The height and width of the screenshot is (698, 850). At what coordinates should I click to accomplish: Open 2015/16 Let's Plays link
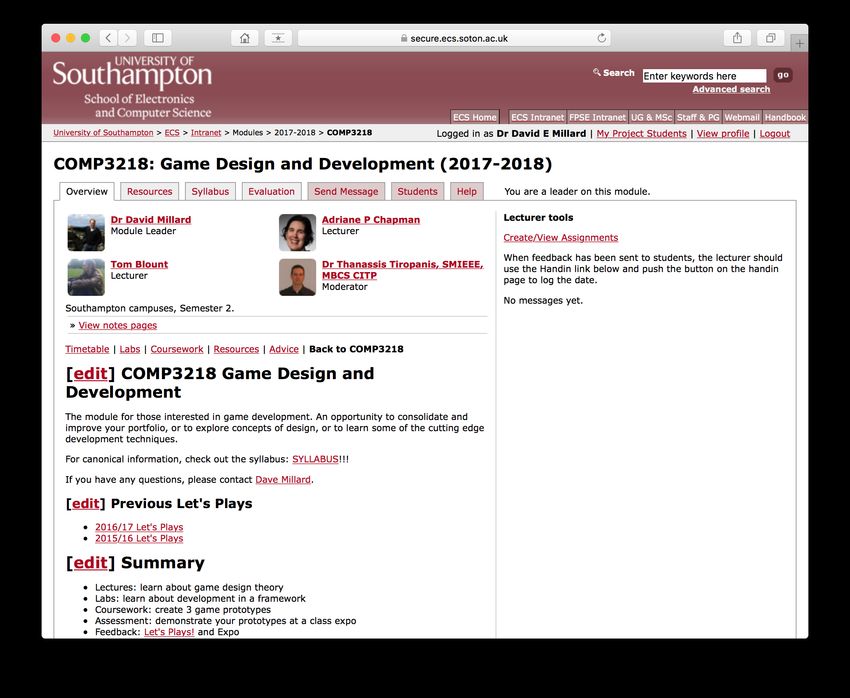click(x=139, y=538)
